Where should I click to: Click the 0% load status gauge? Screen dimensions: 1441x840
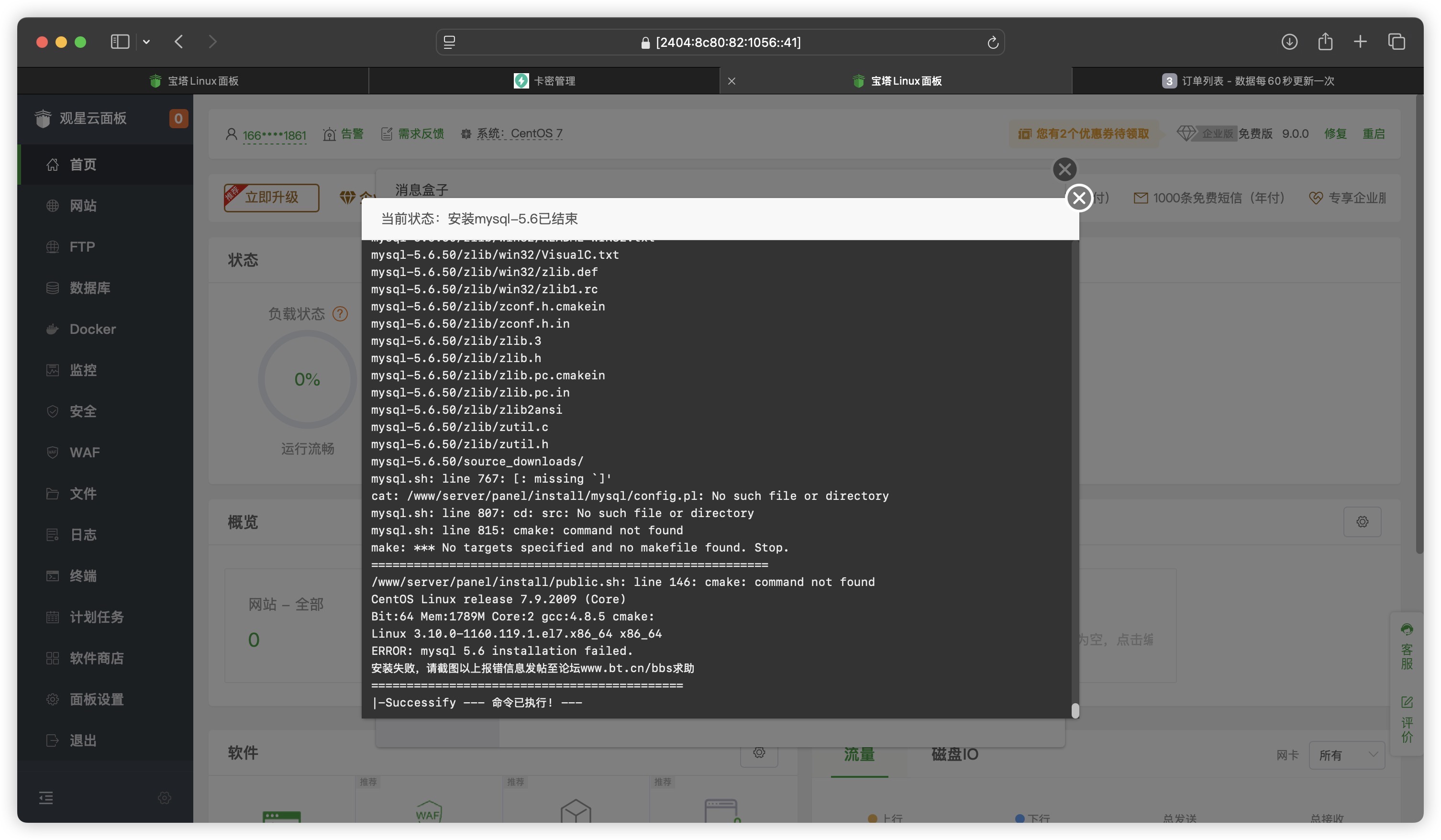click(x=307, y=379)
